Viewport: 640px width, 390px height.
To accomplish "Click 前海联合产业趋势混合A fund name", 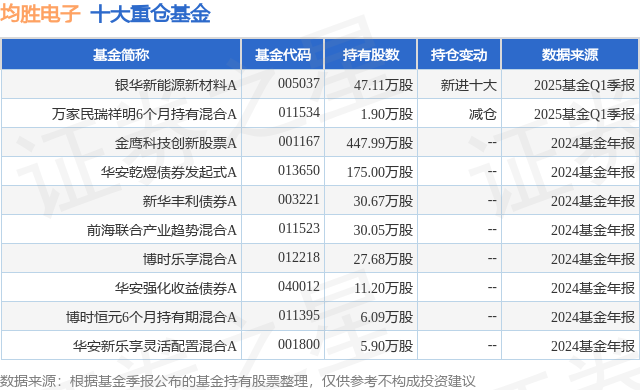I will [x=162, y=230].
